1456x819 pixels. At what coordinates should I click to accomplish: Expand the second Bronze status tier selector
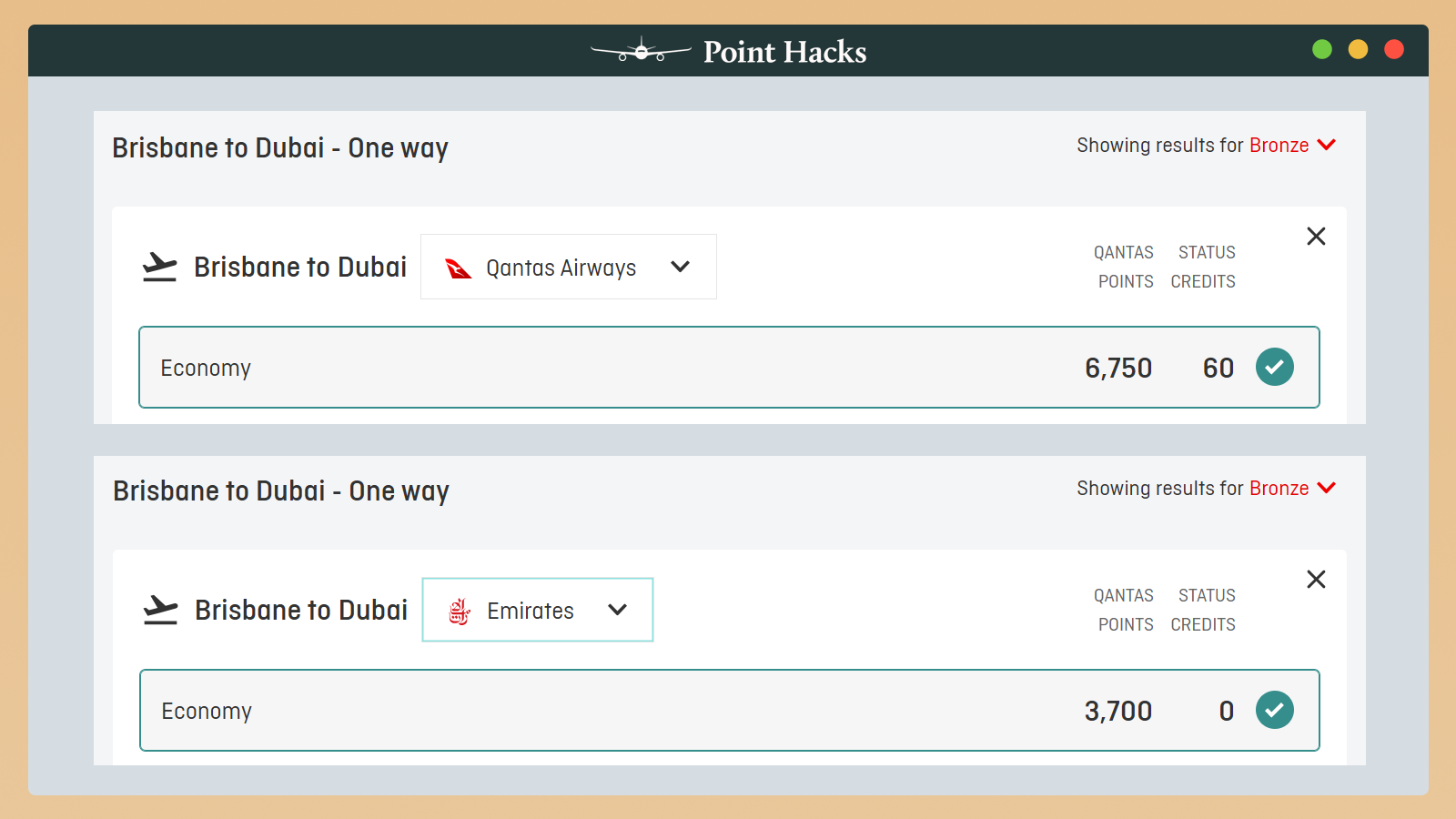pyautogui.click(x=1293, y=489)
